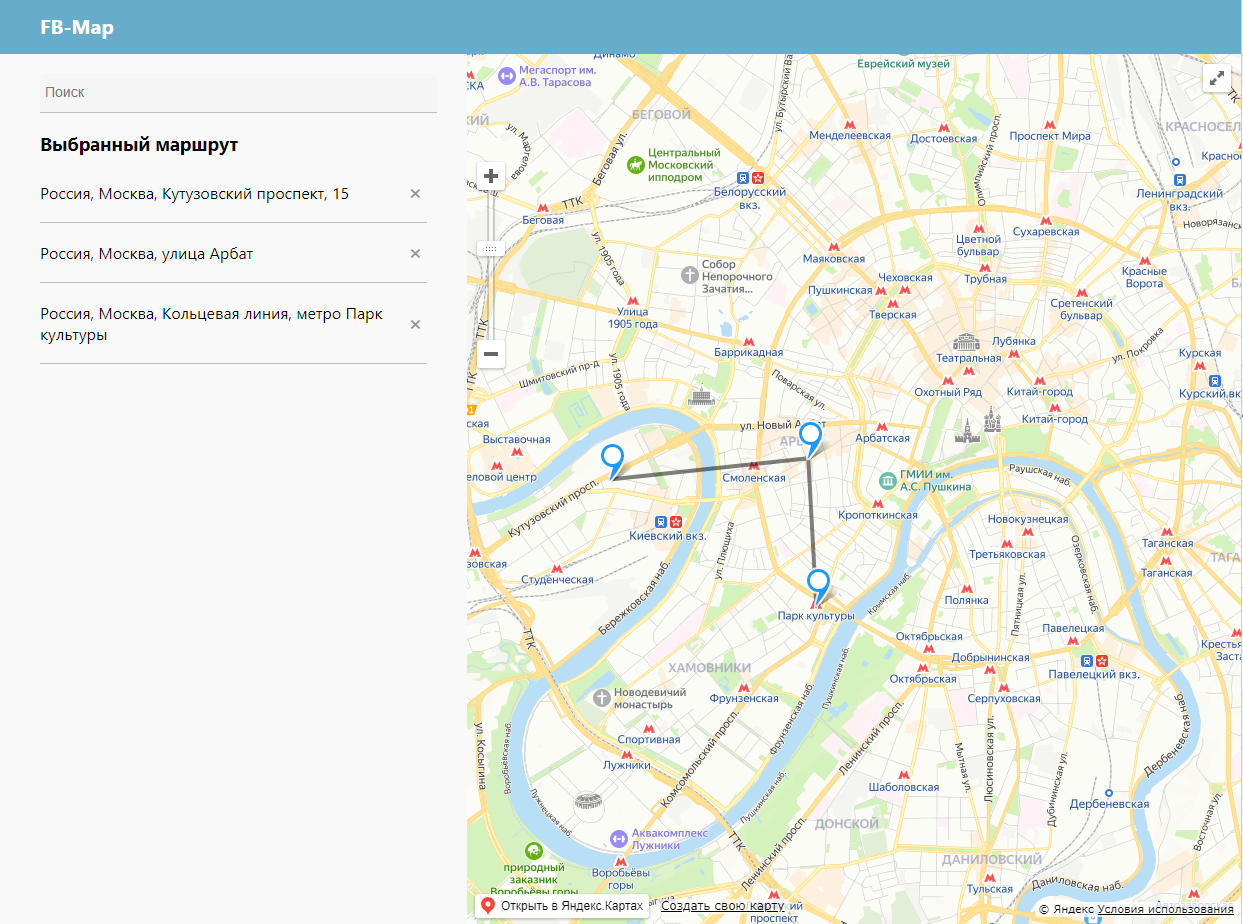Click the red pin icon in the Яндекс.Картах button
Viewport: 1243px width, 924px height.
tap(487, 903)
